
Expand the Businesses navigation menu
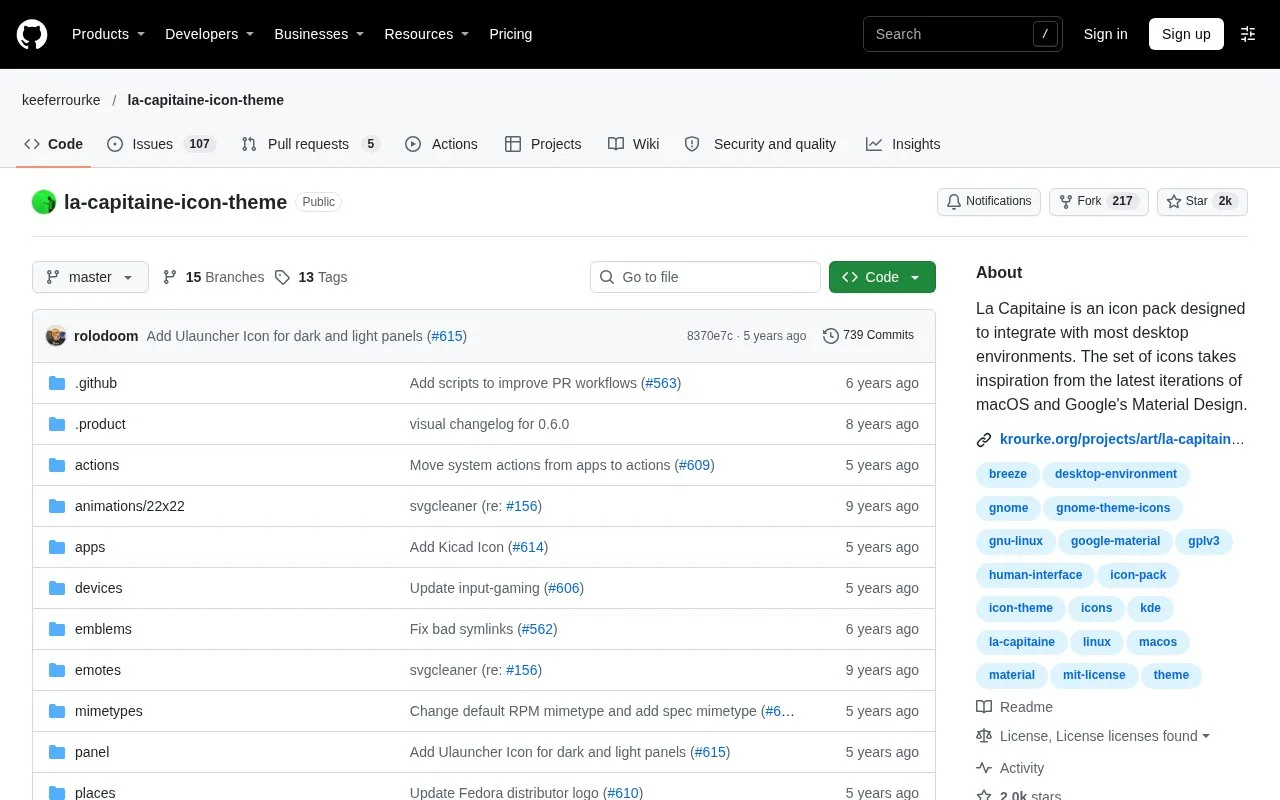[x=319, y=34]
